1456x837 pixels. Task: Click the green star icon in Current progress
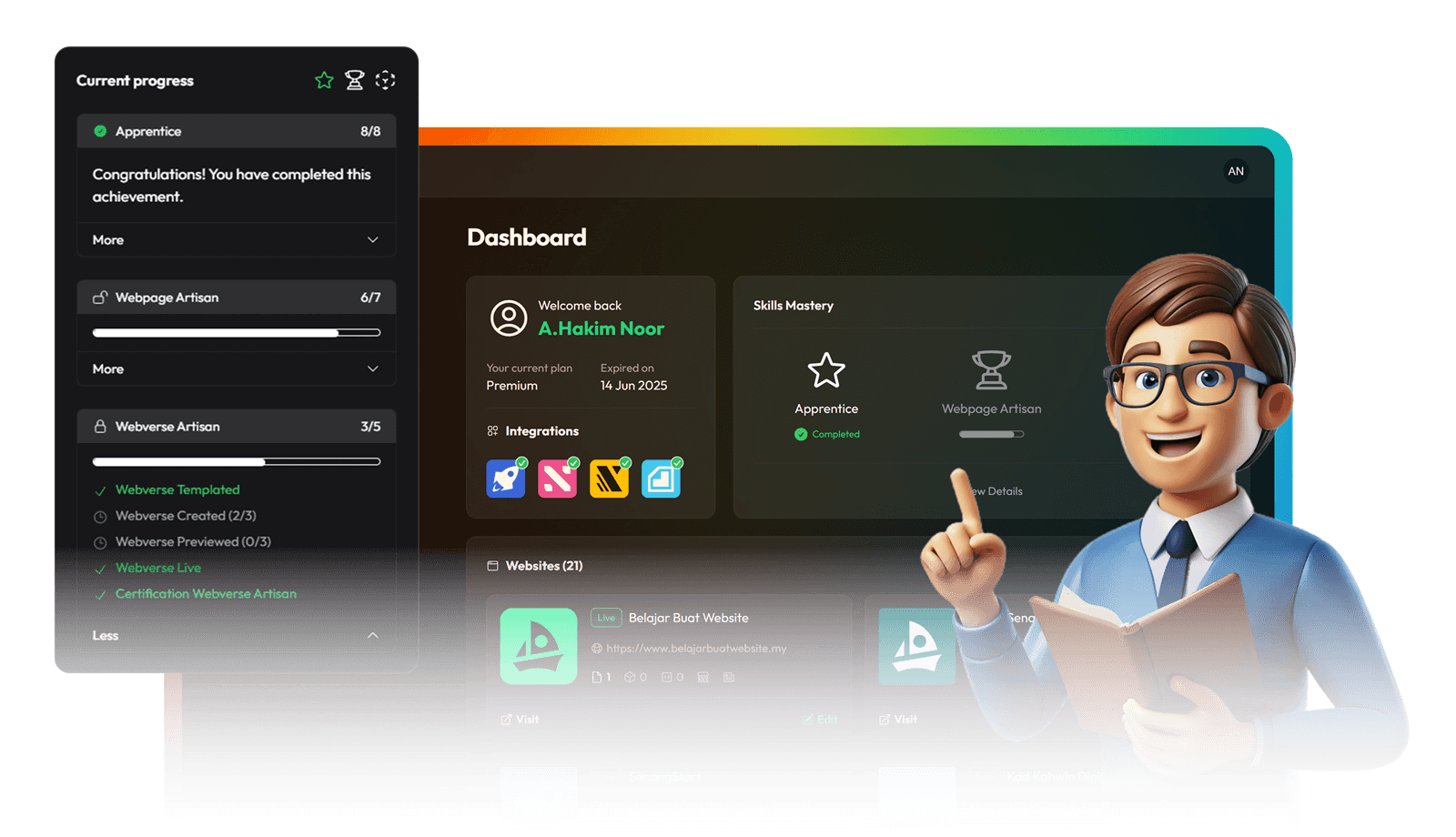click(x=324, y=81)
